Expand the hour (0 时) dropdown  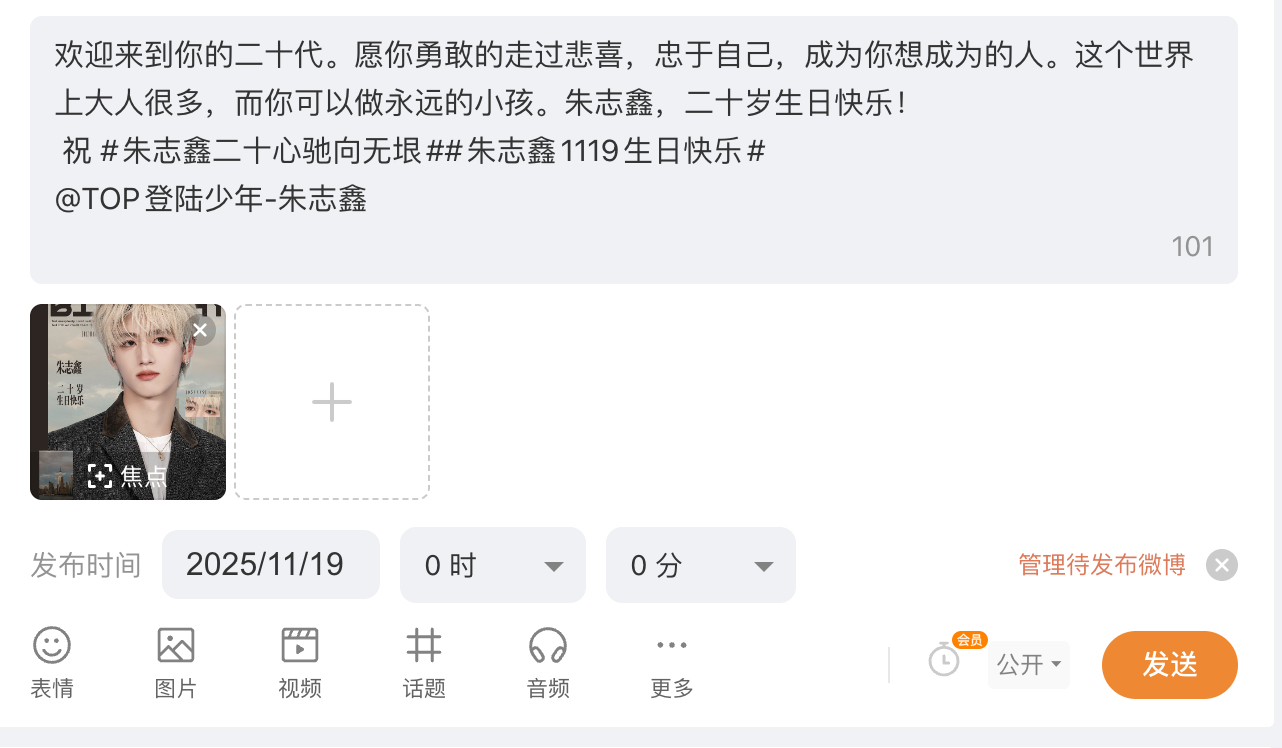tap(492, 566)
